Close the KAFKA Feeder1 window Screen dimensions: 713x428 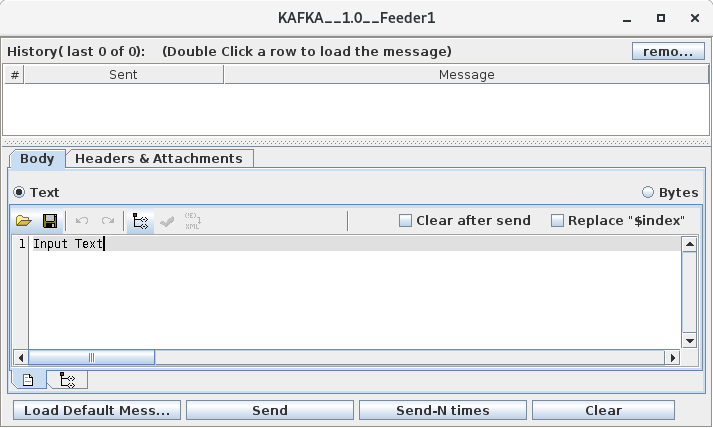coord(695,18)
